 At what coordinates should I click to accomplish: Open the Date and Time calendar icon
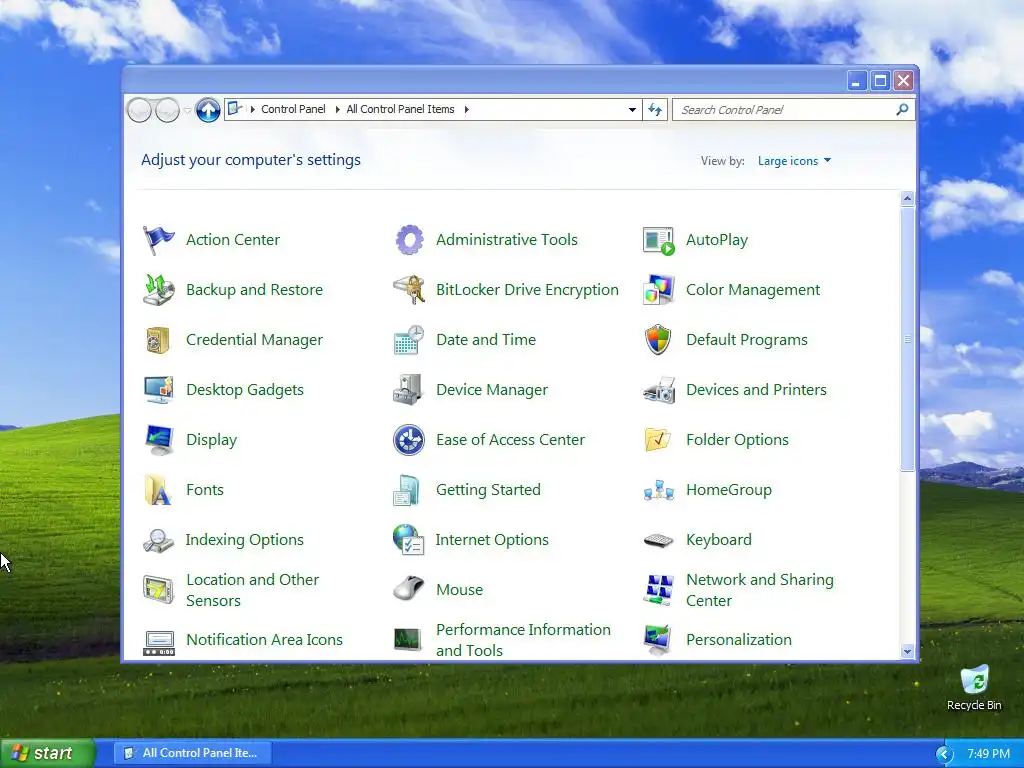(409, 340)
